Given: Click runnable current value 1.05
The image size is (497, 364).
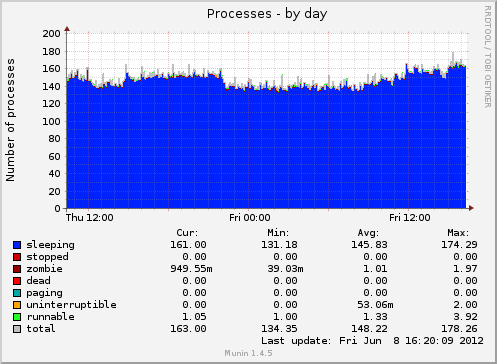Looking at the screenshot, I should [194, 317].
